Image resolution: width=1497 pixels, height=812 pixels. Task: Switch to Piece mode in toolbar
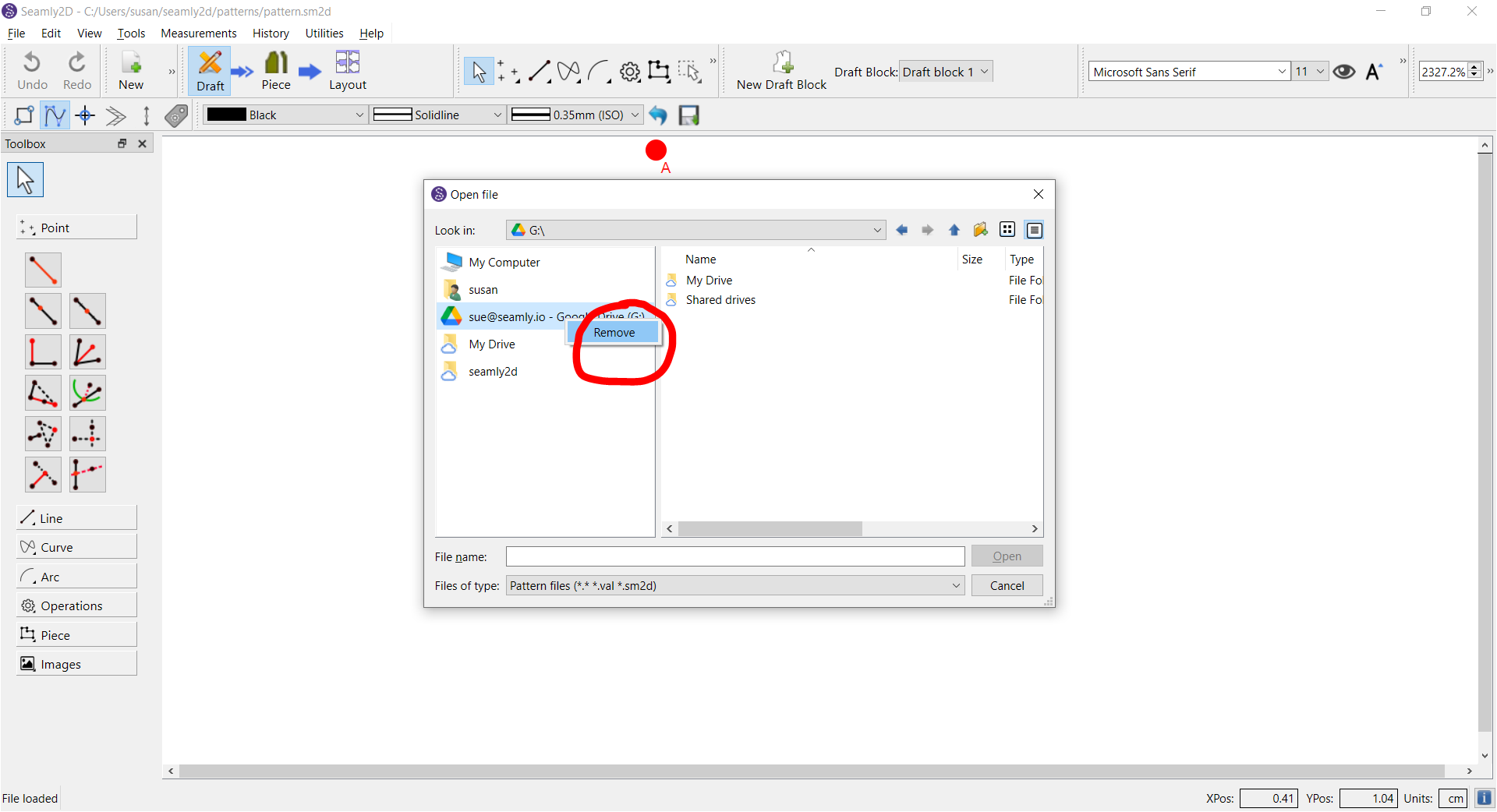point(276,71)
